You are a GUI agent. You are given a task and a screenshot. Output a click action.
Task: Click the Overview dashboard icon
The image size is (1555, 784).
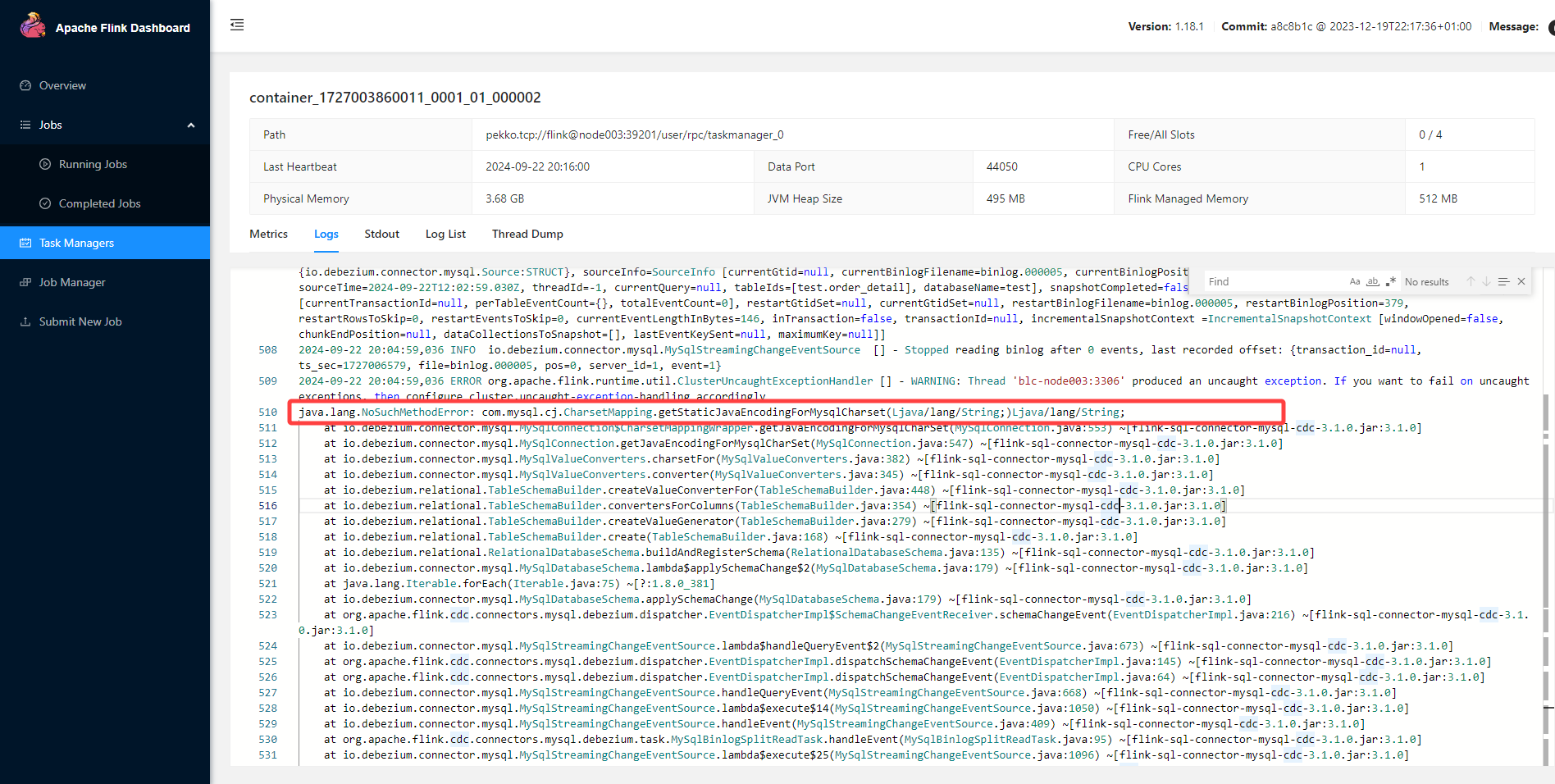25,85
